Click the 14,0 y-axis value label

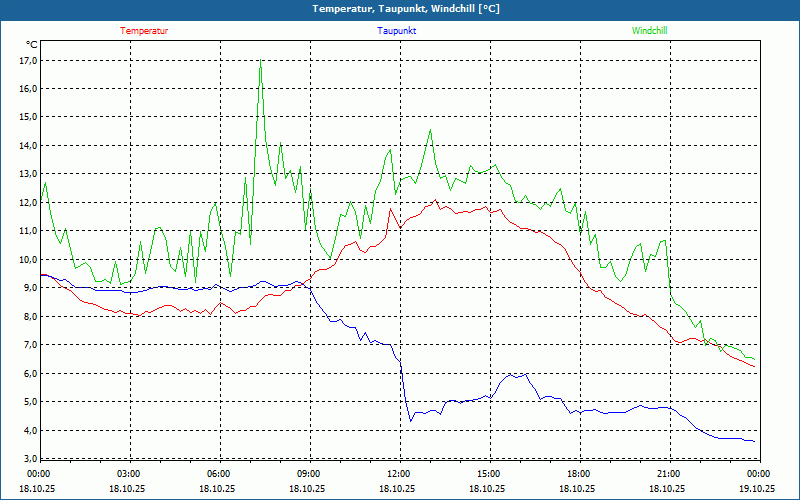pyautogui.click(x=28, y=146)
